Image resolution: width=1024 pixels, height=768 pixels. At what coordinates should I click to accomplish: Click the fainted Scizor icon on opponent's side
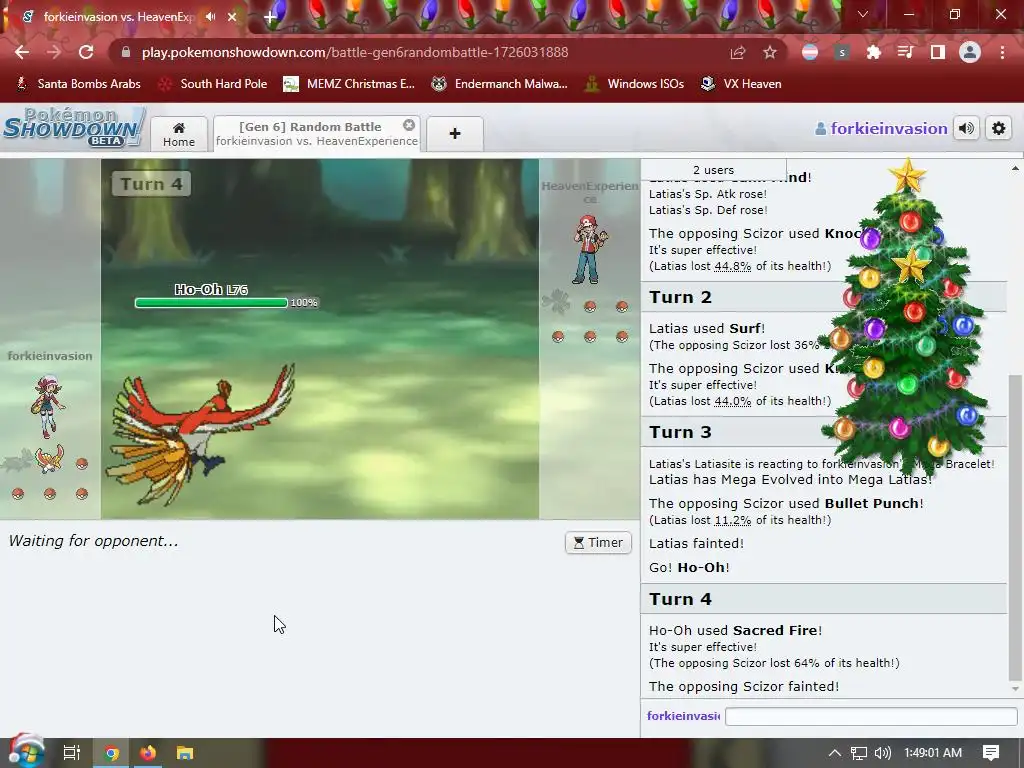(x=556, y=302)
